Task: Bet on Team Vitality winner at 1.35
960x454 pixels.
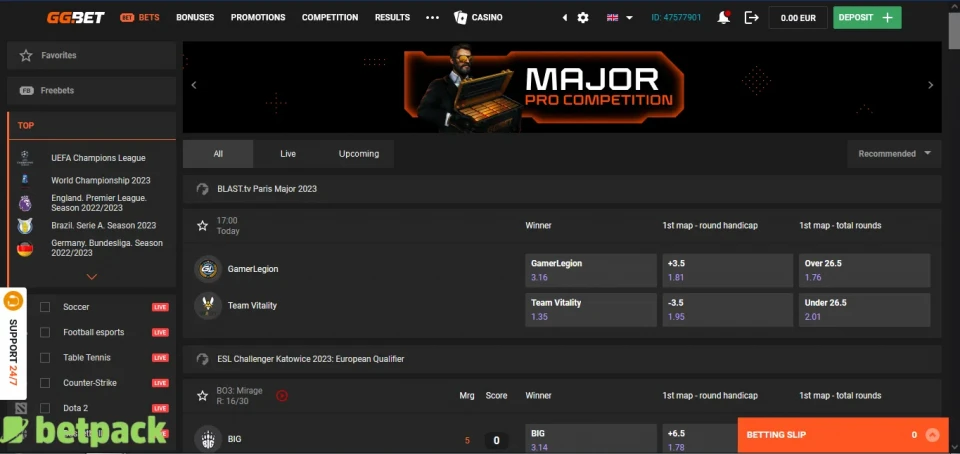Action: pyautogui.click(x=591, y=310)
